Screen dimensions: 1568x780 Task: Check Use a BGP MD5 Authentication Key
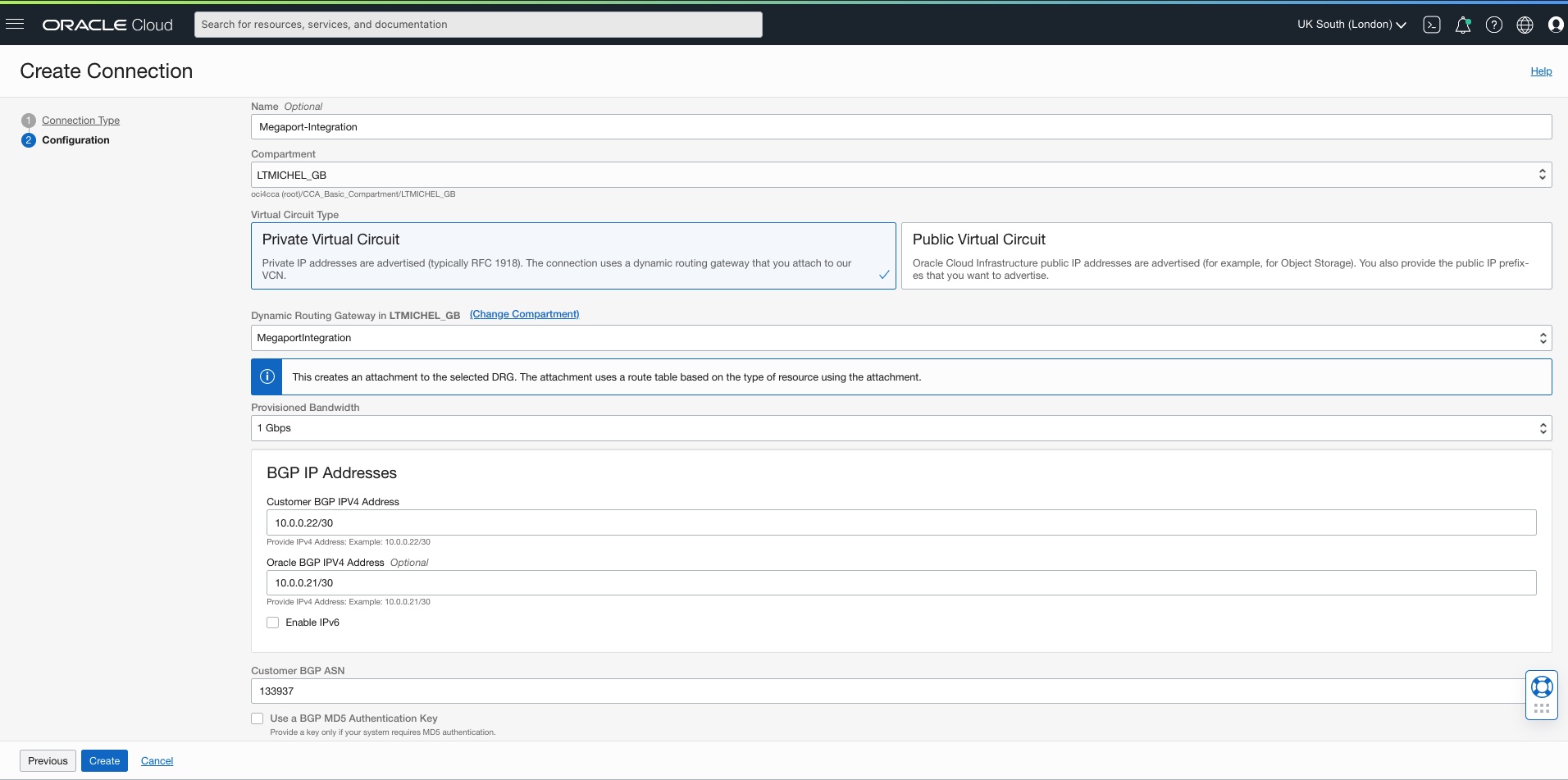point(257,718)
